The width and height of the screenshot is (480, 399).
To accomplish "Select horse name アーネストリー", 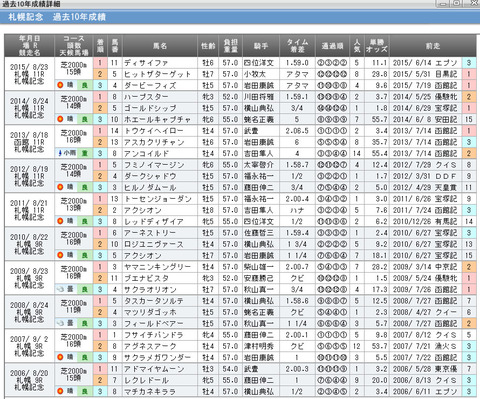I will 150,233.
